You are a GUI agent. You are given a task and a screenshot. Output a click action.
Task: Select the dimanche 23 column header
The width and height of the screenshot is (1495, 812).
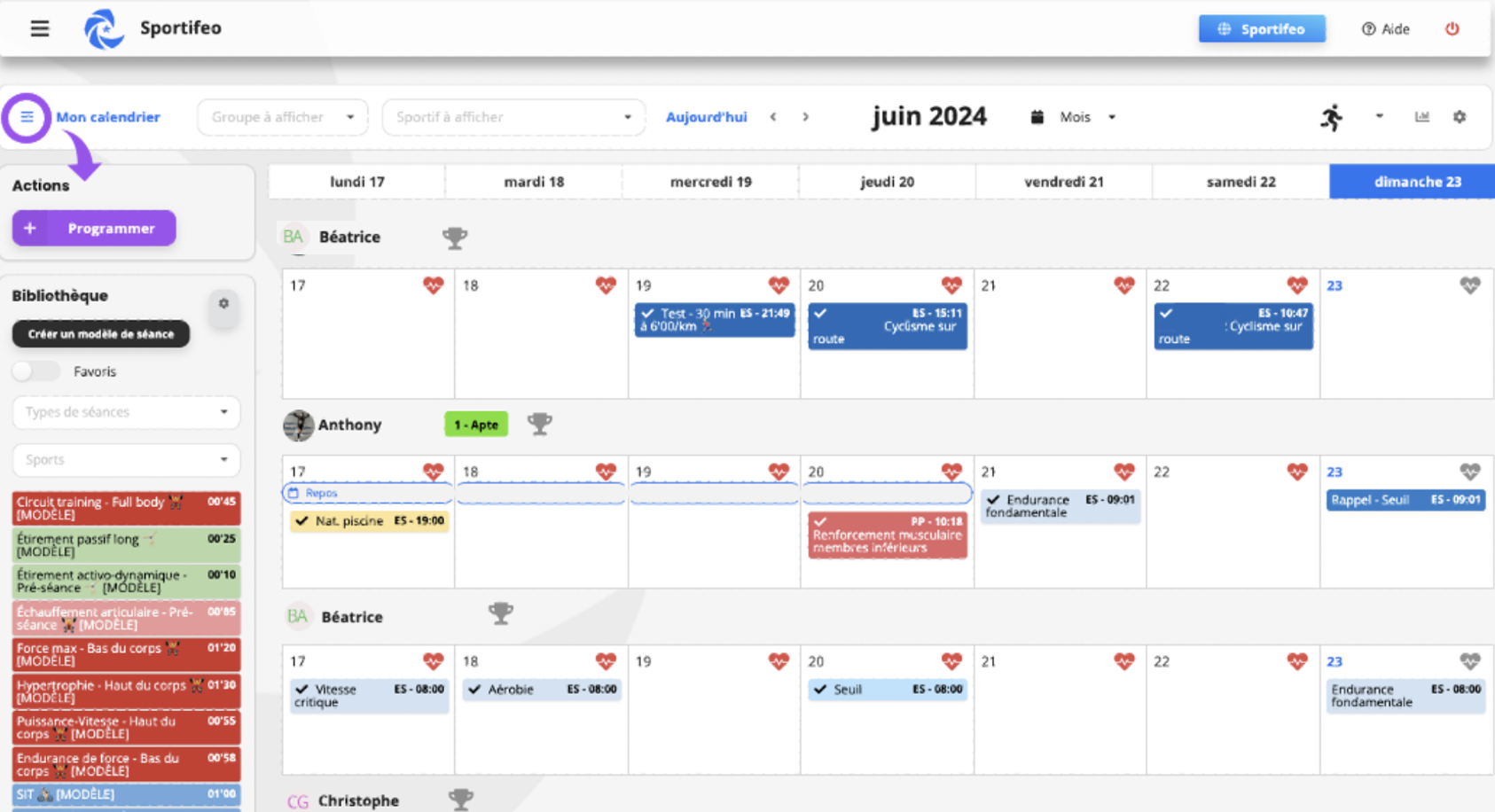1416,182
